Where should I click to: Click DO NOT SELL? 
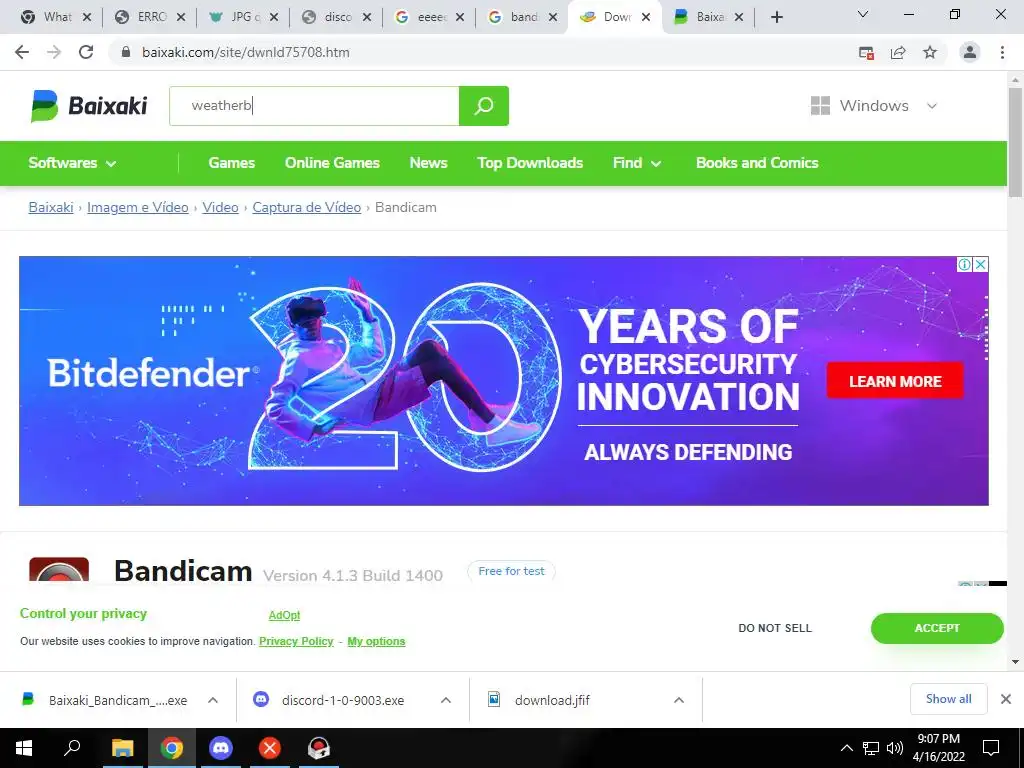pyautogui.click(x=775, y=628)
